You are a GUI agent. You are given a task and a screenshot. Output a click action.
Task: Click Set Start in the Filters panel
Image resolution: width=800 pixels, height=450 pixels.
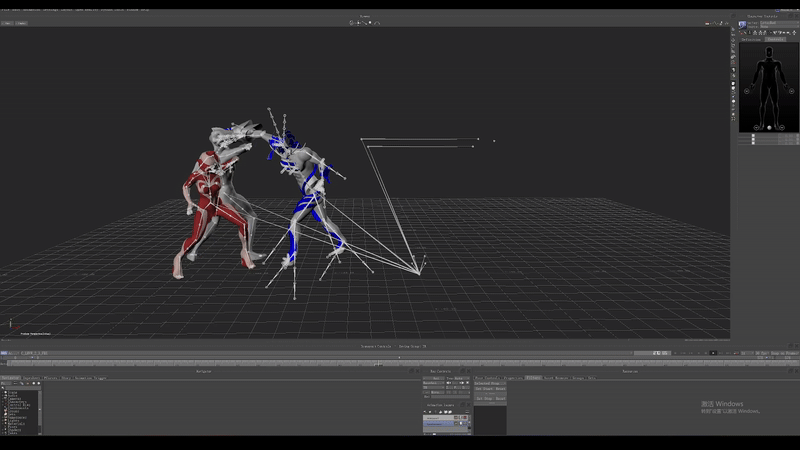tap(484, 389)
